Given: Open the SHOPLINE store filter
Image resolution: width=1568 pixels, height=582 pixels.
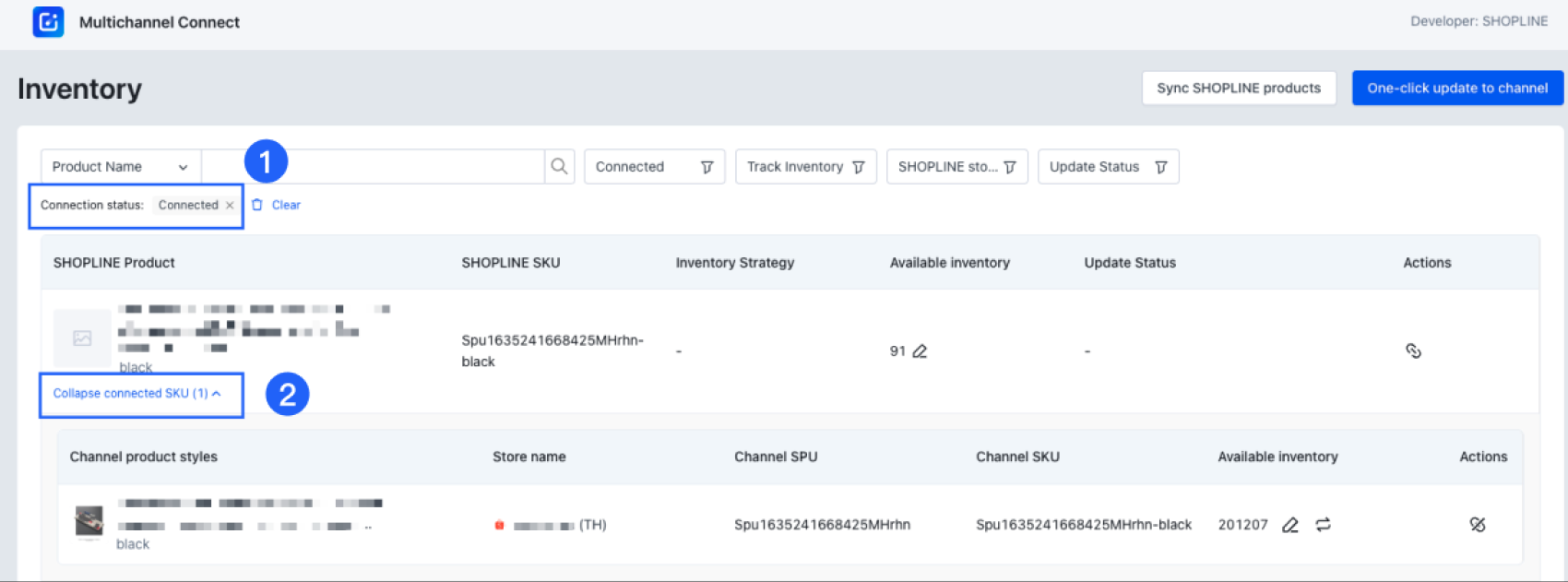Looking at the screenshot, I should tap(956, 167).
